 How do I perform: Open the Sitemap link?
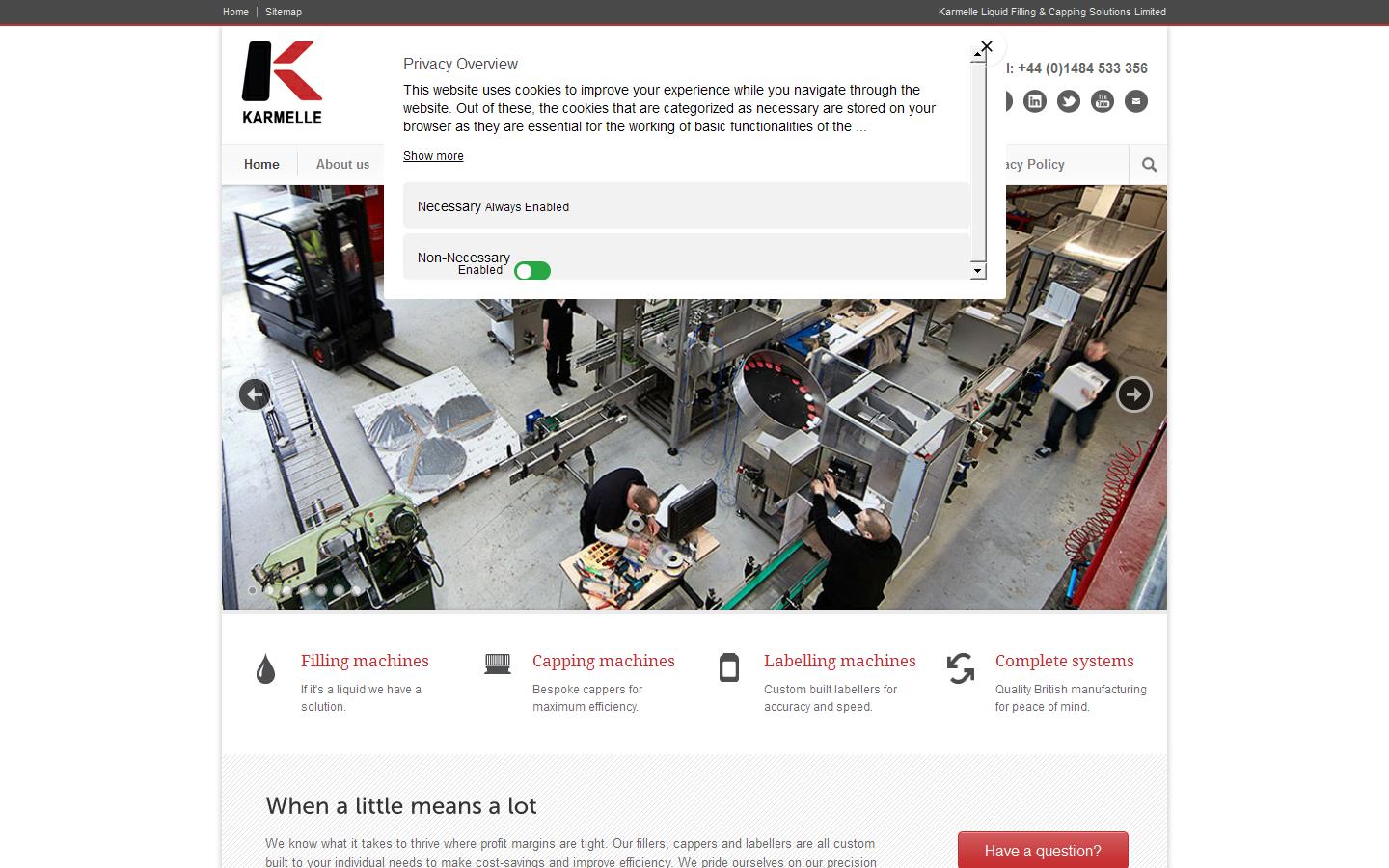(283, 12)
